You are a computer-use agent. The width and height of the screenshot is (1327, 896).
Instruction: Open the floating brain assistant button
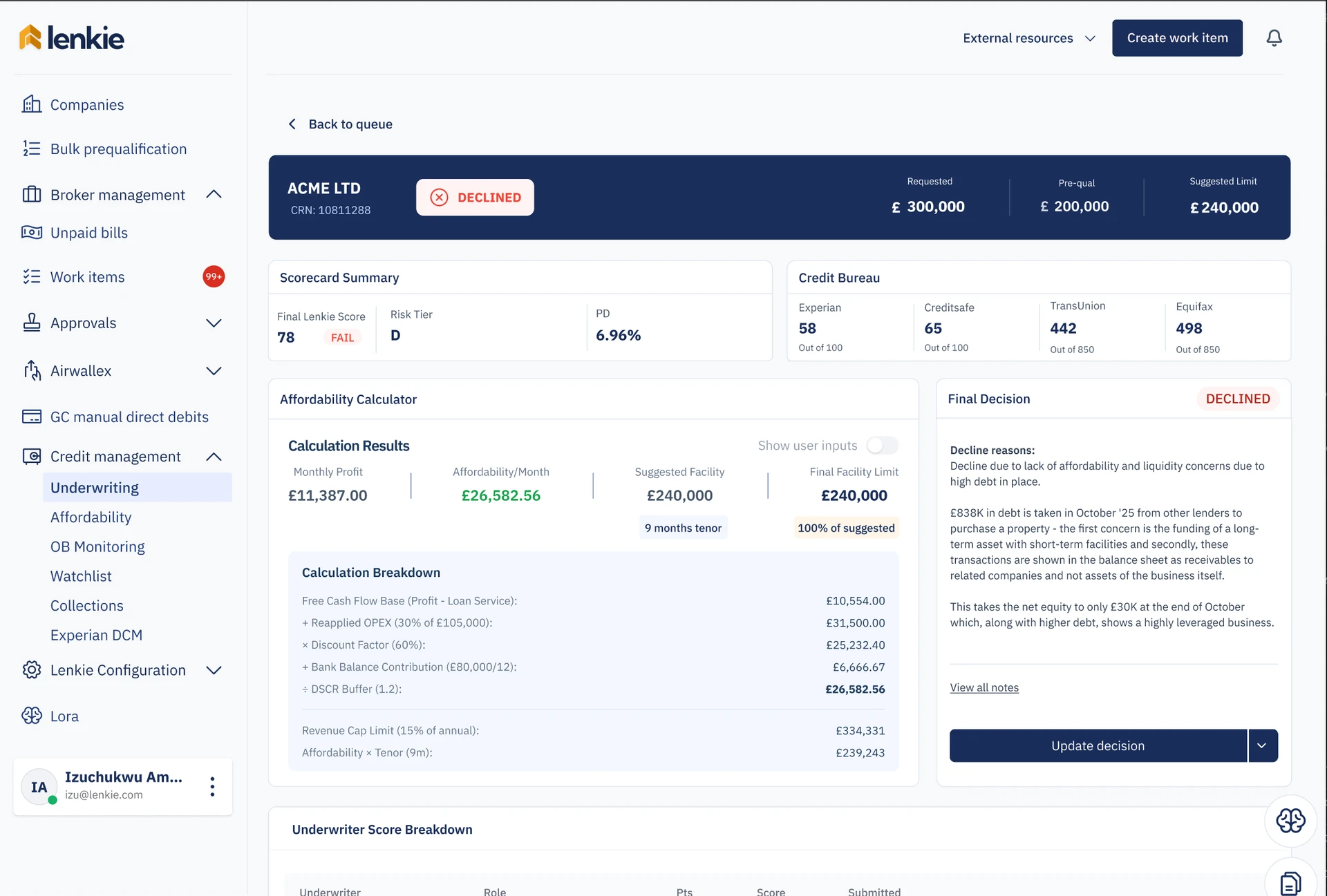tap(1290, 821)
